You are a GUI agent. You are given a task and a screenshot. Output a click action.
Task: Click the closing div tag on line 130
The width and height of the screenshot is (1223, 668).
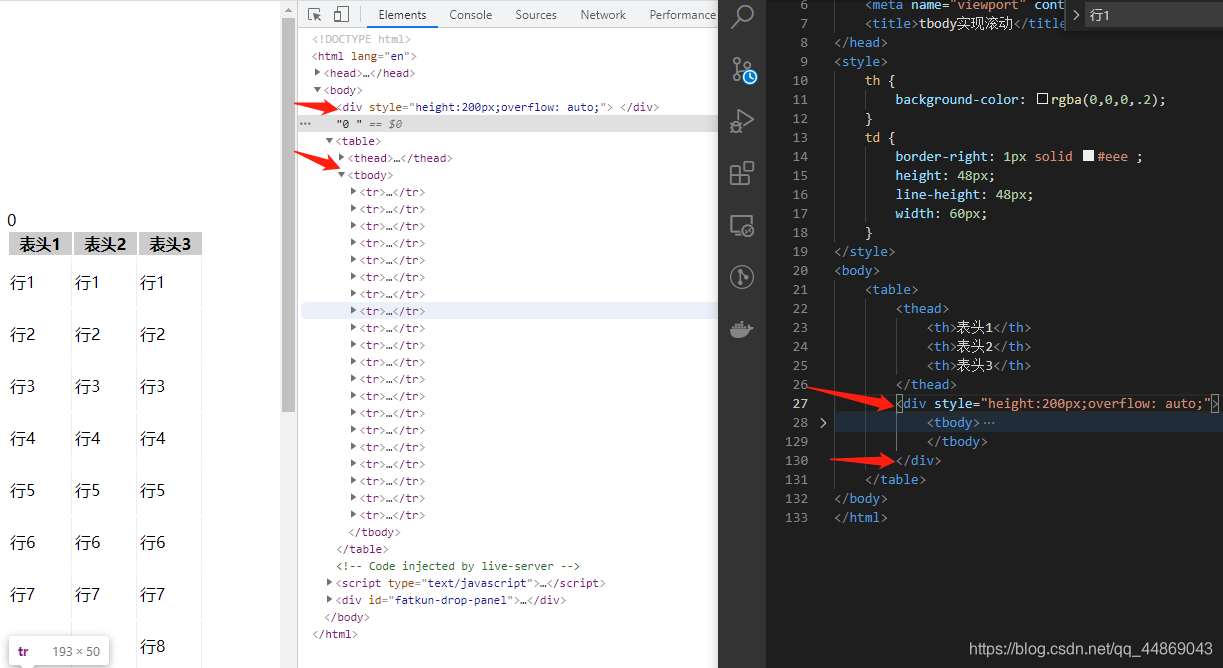918,460
